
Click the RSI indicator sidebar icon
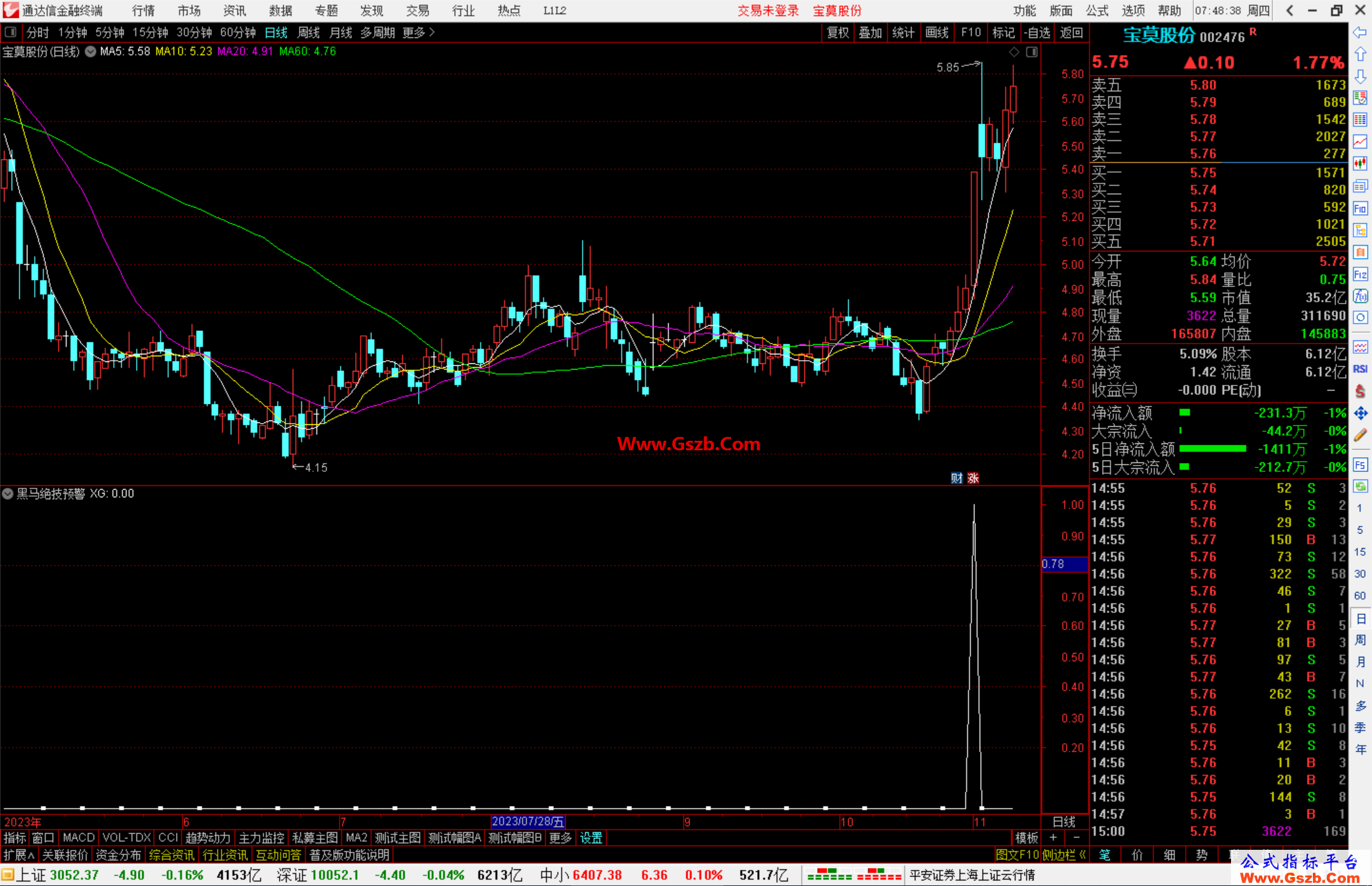point(1360,369)
